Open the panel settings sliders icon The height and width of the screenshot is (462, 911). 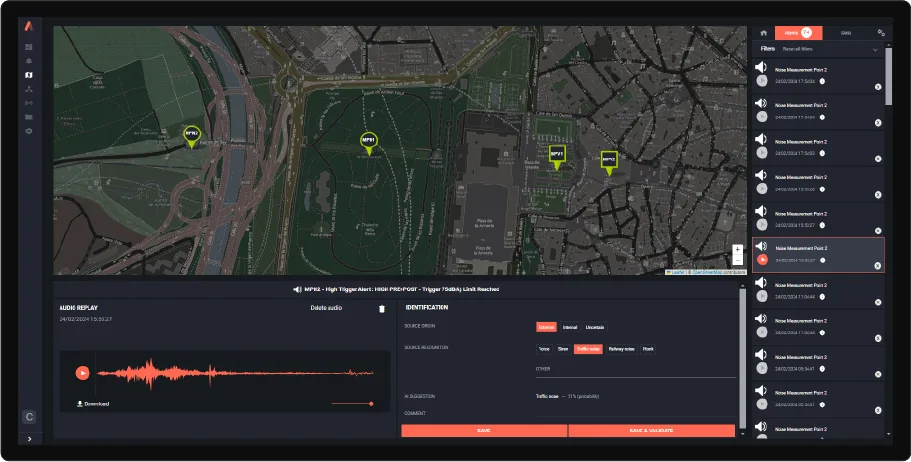[881, 33]
